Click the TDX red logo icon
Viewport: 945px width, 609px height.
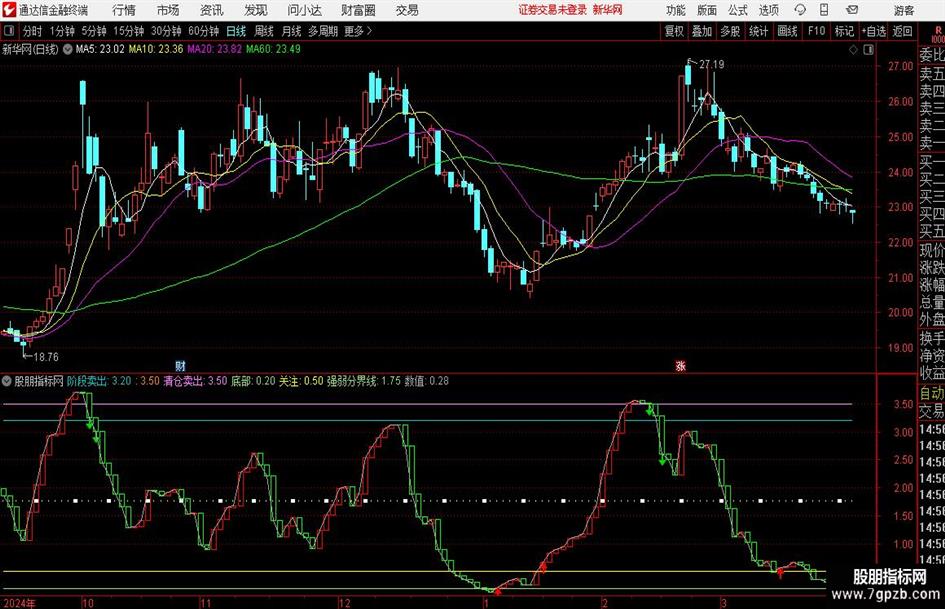(9, 10)
